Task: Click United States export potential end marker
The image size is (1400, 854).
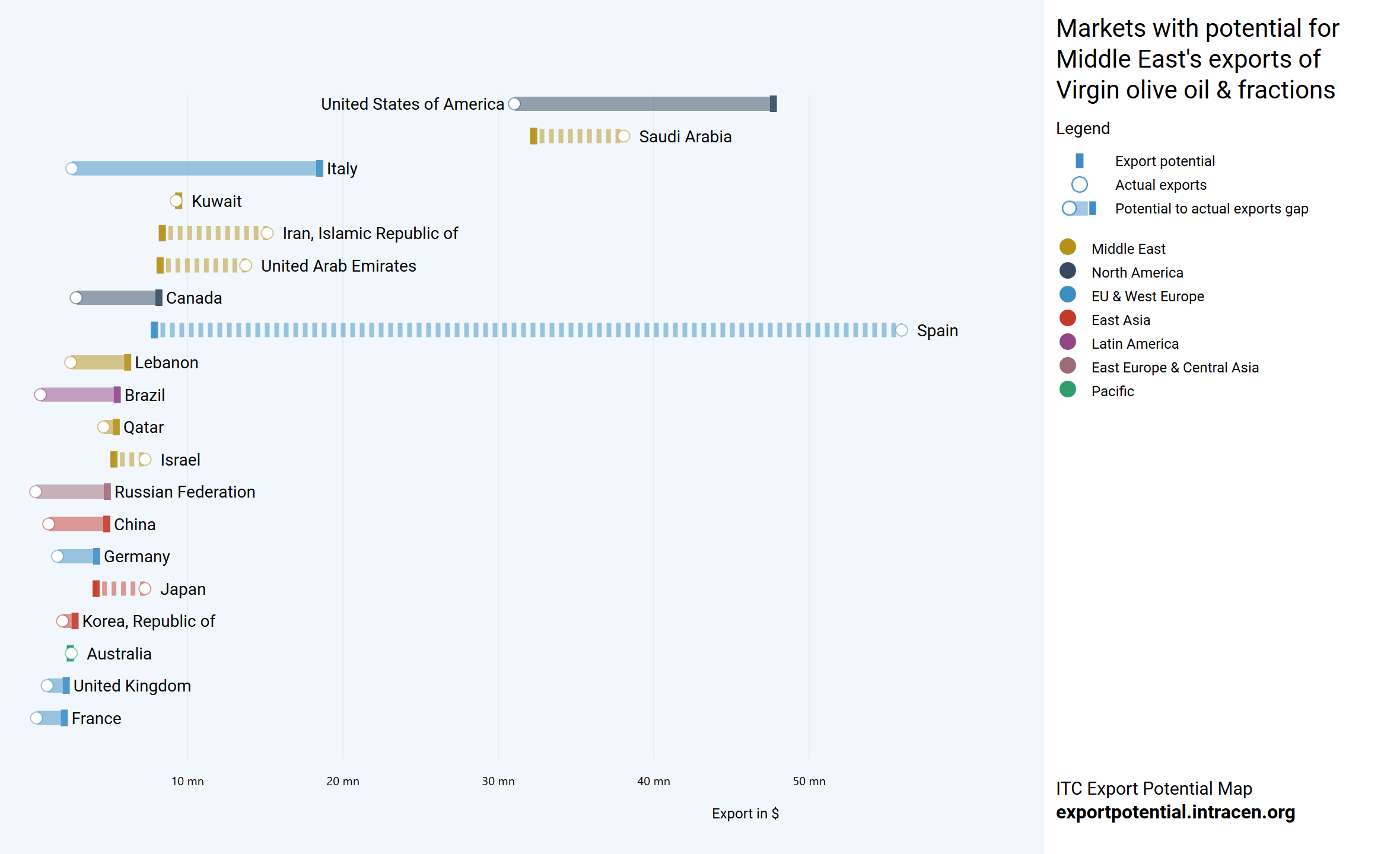Action: [773, 104]
